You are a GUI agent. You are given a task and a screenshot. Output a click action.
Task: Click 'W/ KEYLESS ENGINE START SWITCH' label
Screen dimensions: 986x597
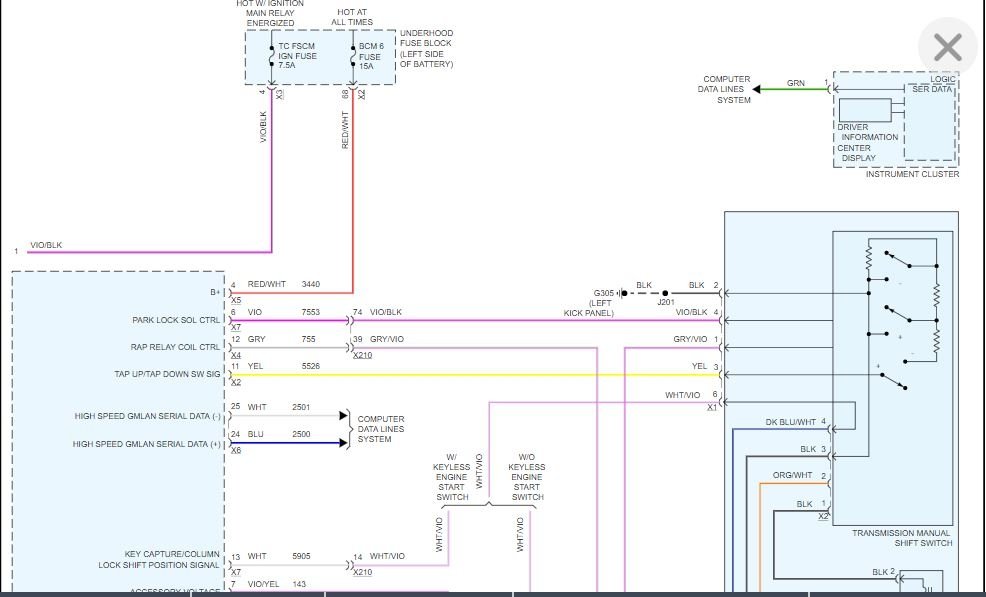[451, 477]
